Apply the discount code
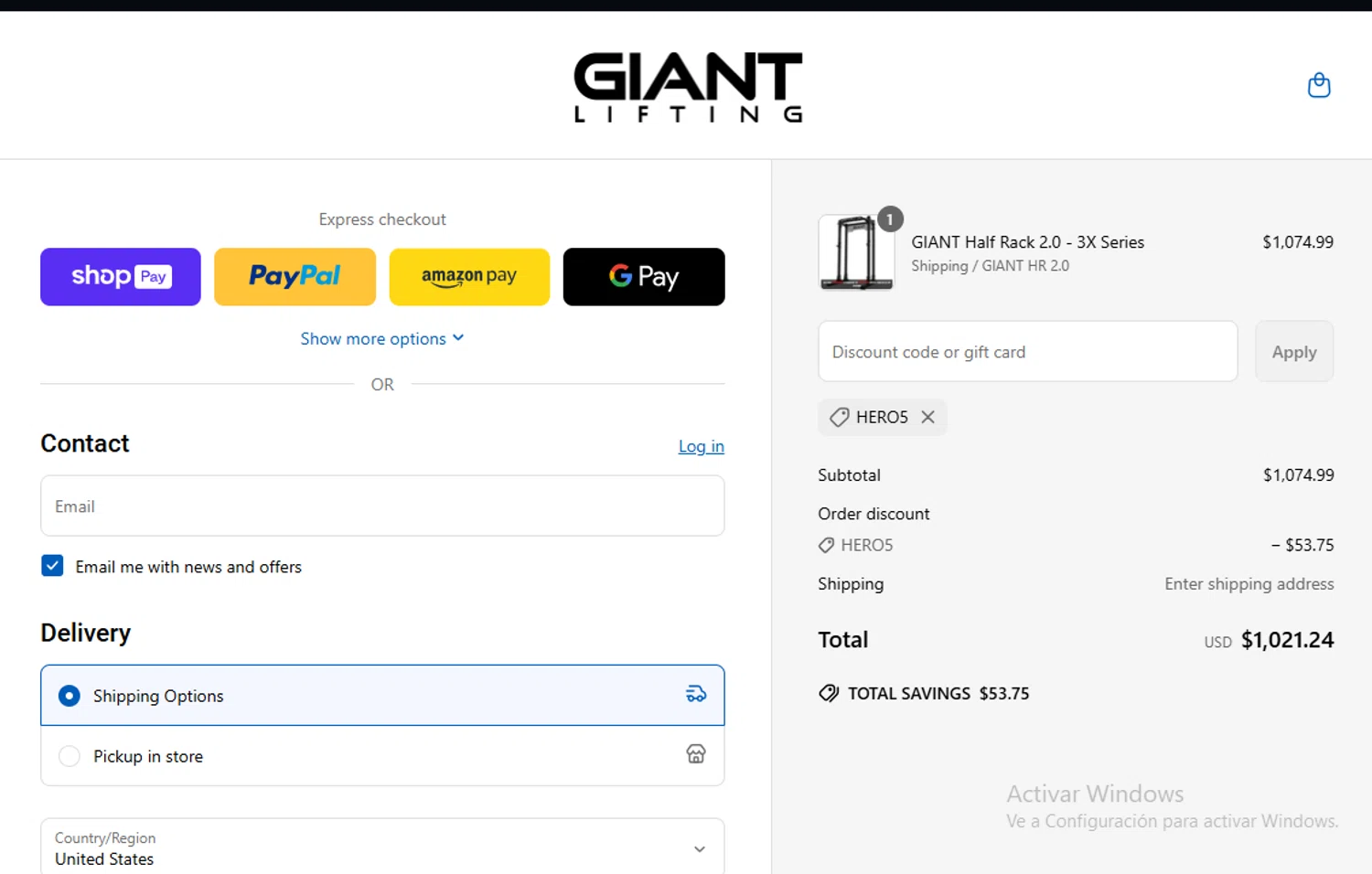The width and height of the screenshot is (1372, 874). [1294, 351]
